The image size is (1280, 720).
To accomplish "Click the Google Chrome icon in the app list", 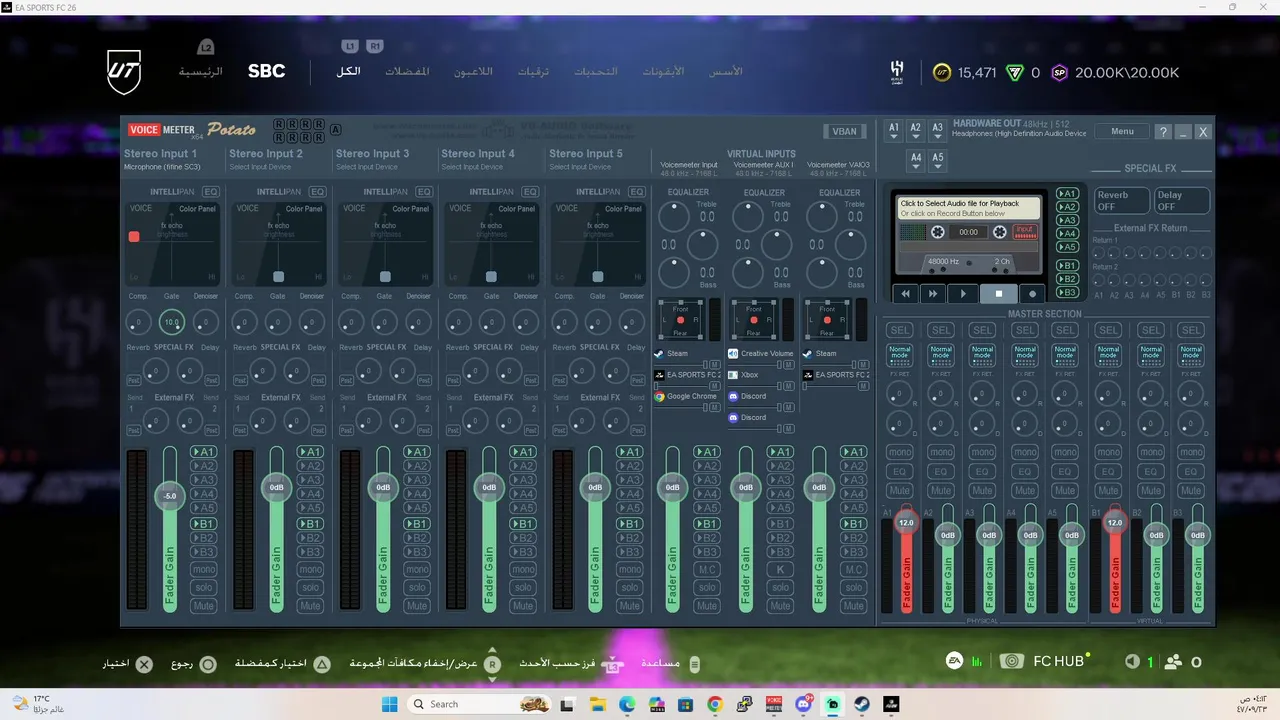I will pyautogui.click(x=660, y=396).
